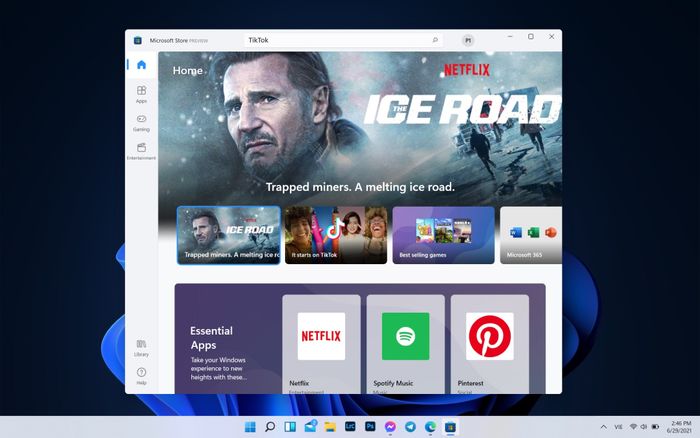Click the VIE input language indicator
700x438 pixels.
coord(618,427)
